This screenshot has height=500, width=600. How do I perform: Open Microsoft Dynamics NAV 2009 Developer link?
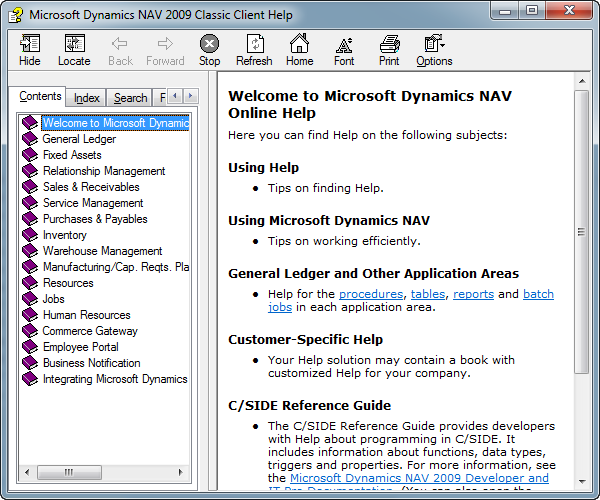tap(419, 478)
